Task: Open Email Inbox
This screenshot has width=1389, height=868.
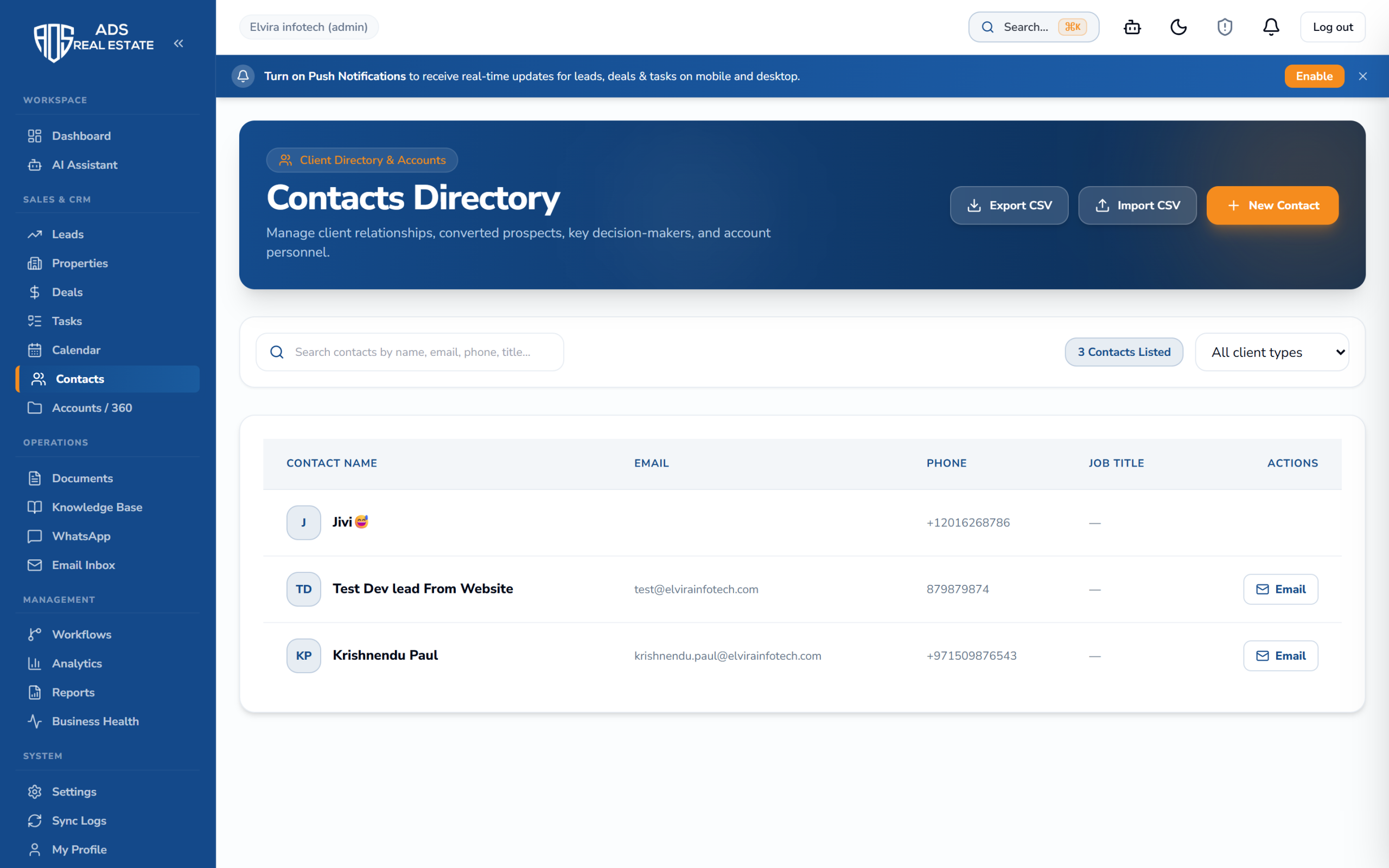Action: (108, 565)
